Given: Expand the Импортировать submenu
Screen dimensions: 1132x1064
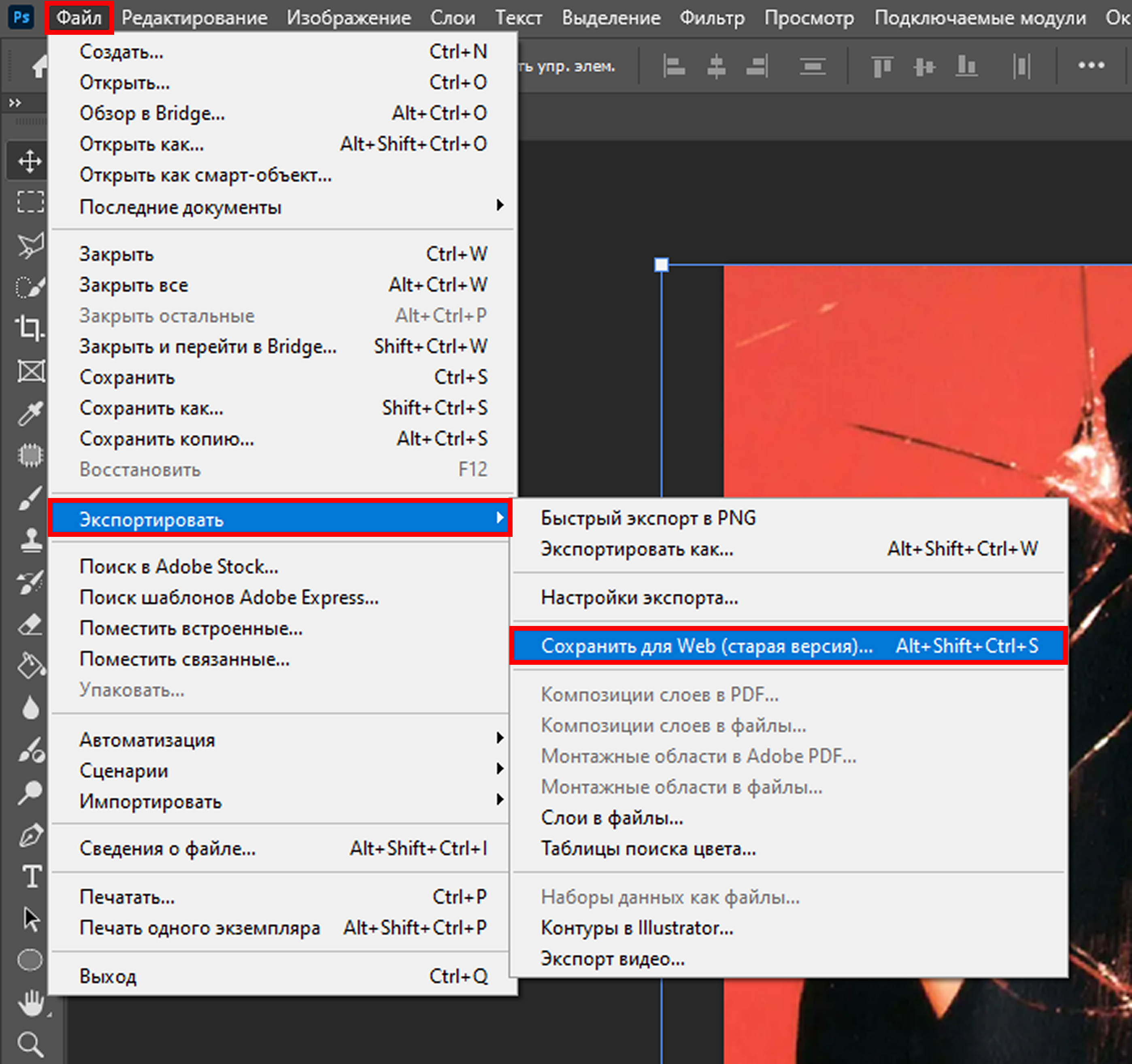Looking at the screenshot, I should tap(280, 802).
